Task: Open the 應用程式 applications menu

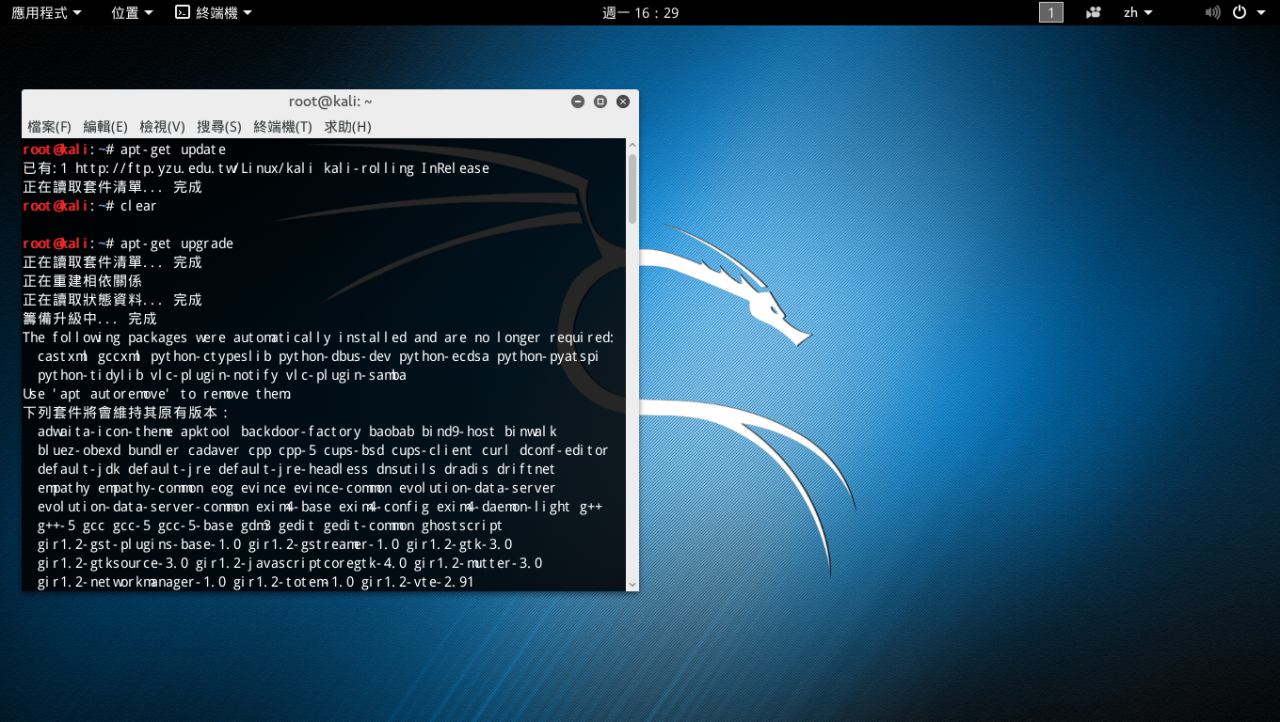Action: [x=46, y=12]
